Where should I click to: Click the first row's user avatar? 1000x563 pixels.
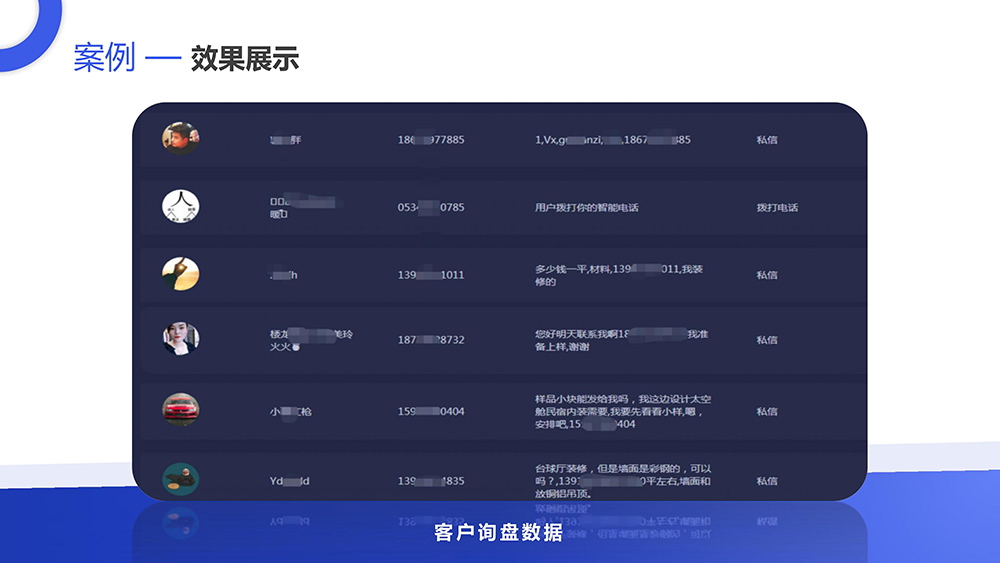181,139
